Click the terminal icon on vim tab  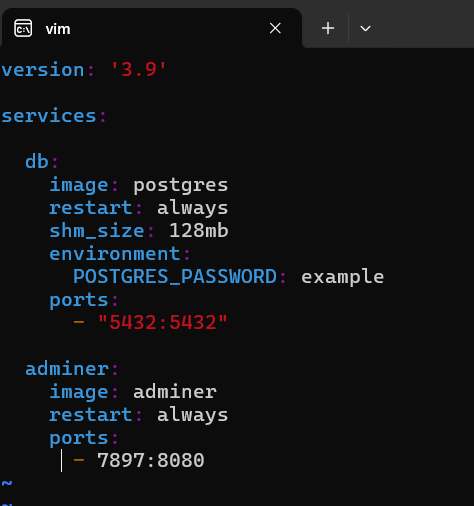coord(23,28)
